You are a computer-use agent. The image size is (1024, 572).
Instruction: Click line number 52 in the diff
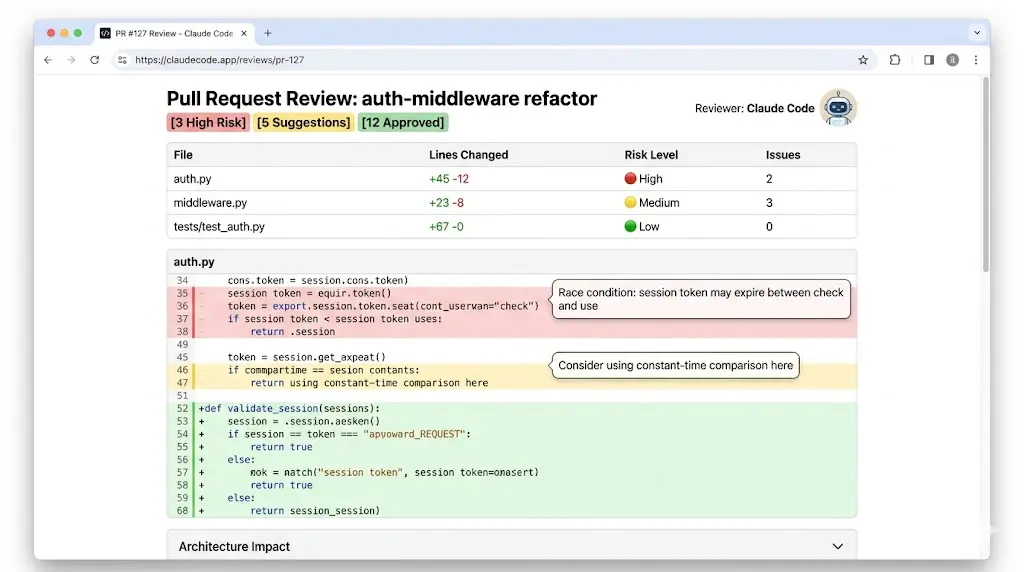pyautogui.click(x=182, y=408)
